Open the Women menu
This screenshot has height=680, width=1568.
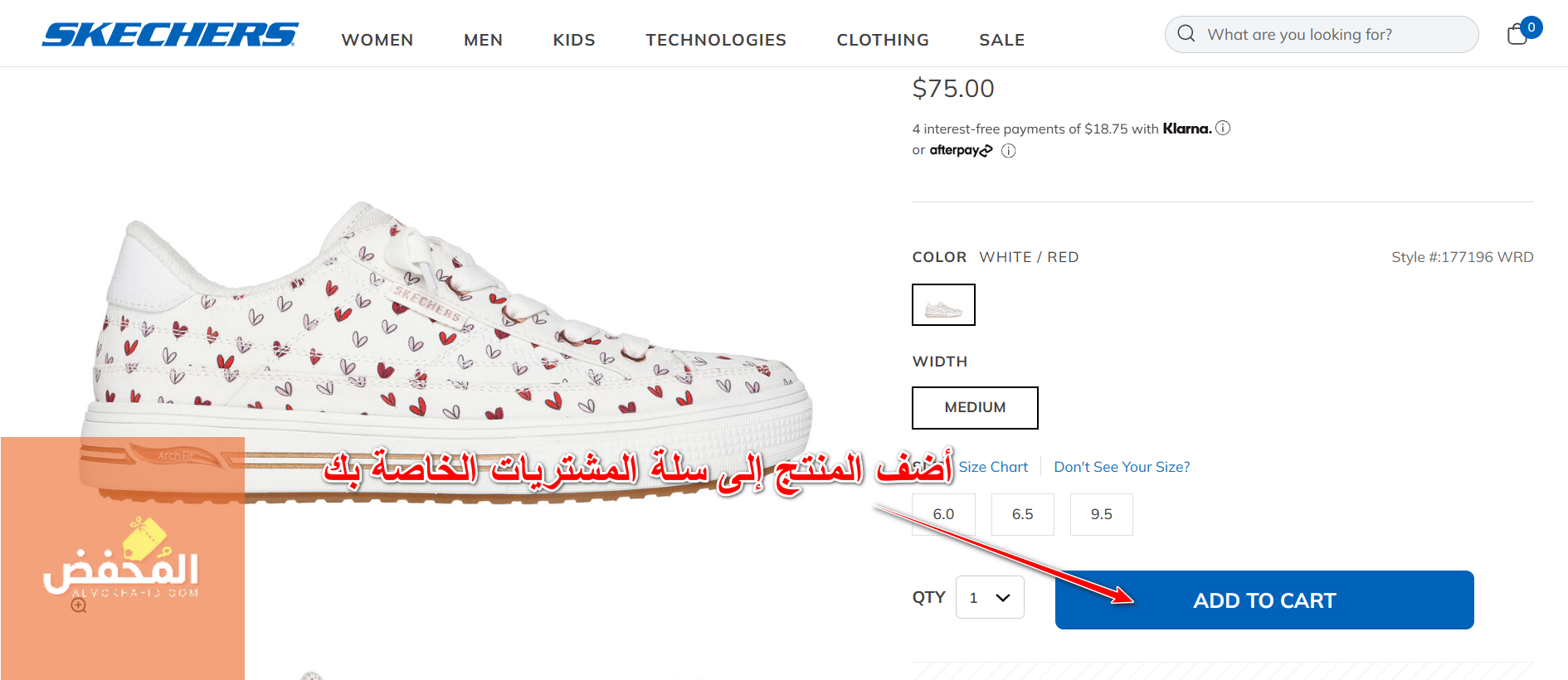(377, 40)
